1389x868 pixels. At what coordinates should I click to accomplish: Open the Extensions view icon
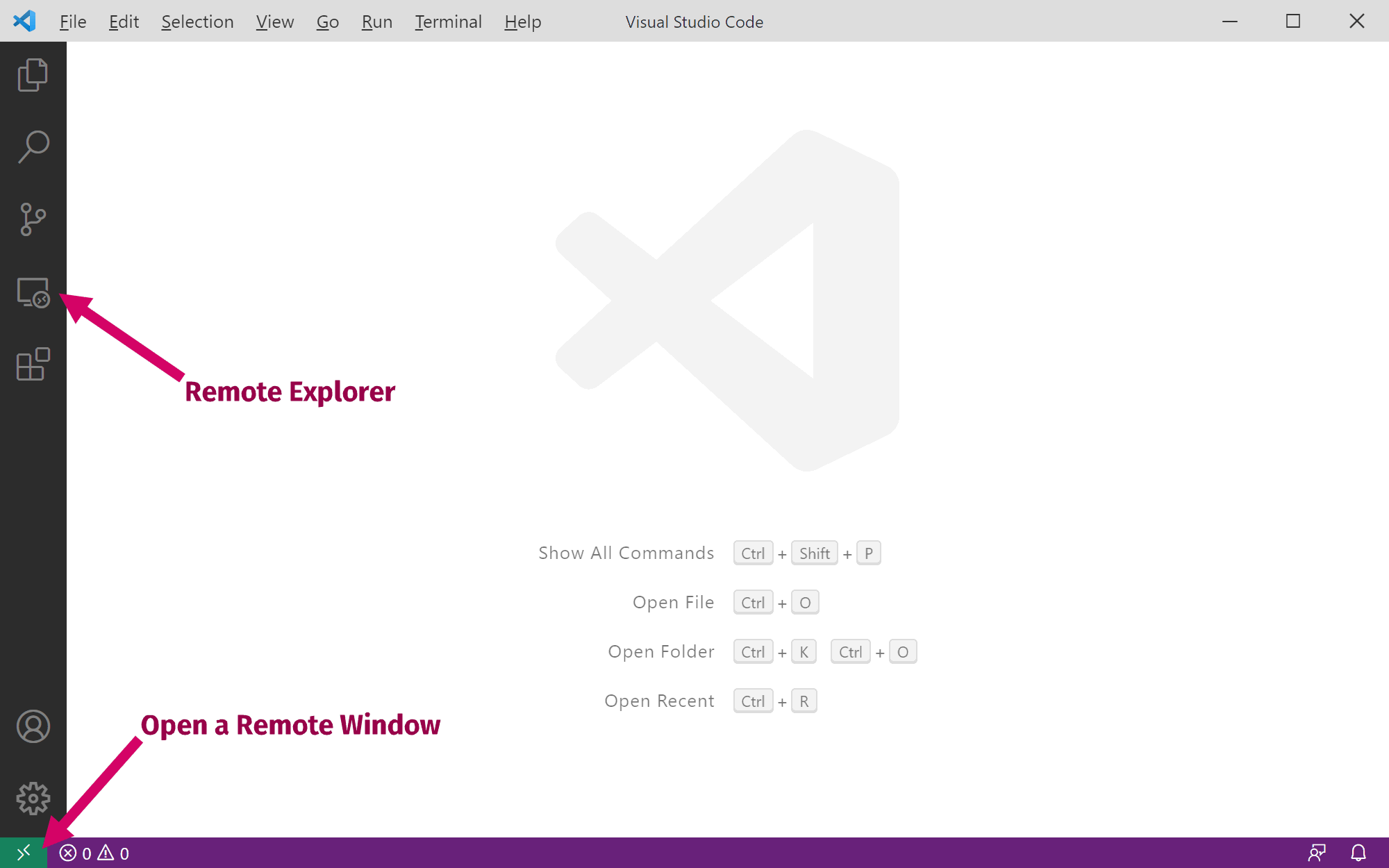click(x=33, y=365)
